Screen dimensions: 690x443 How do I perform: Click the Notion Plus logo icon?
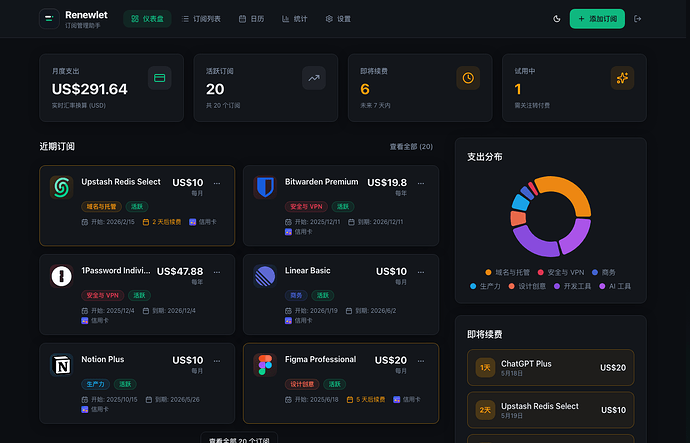62,365
